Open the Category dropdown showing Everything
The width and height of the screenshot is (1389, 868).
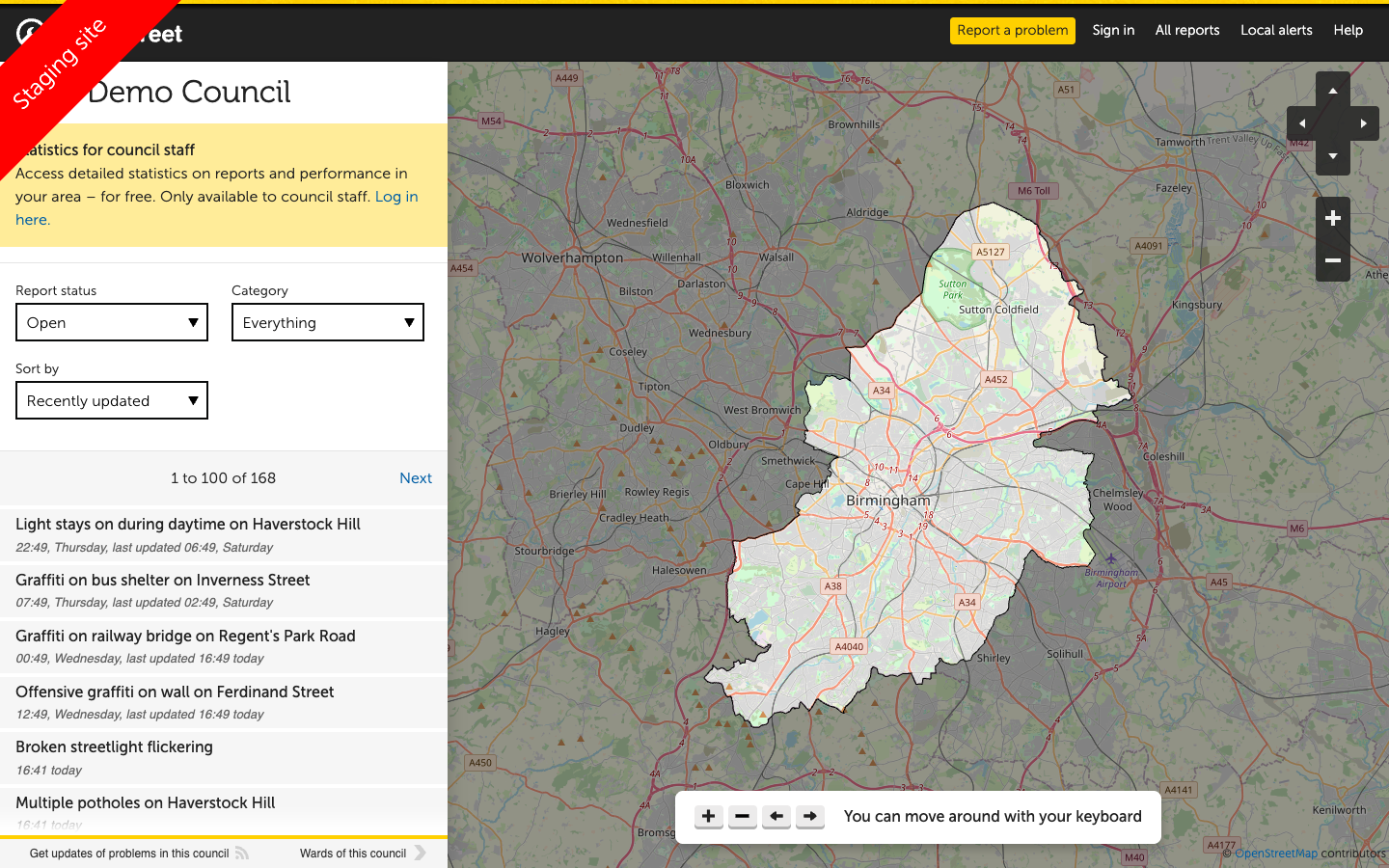coord(327,321)
